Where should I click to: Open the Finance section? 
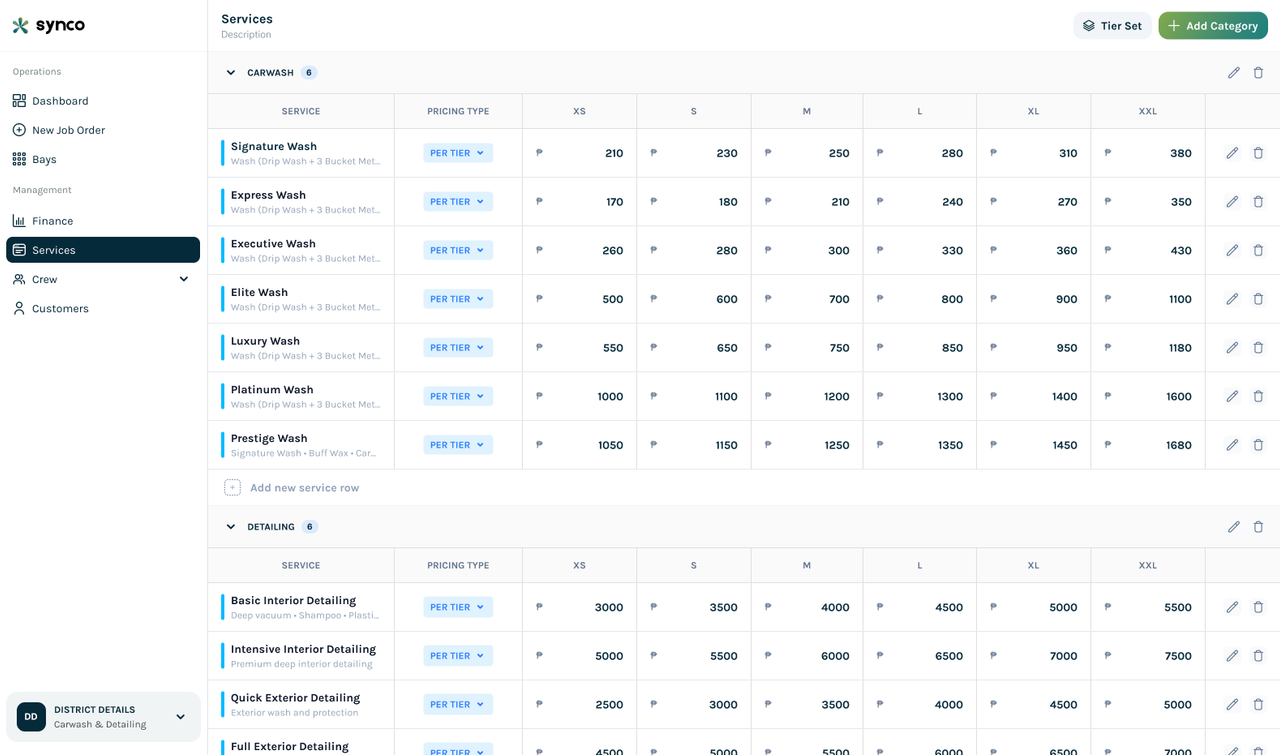[103, 221]
